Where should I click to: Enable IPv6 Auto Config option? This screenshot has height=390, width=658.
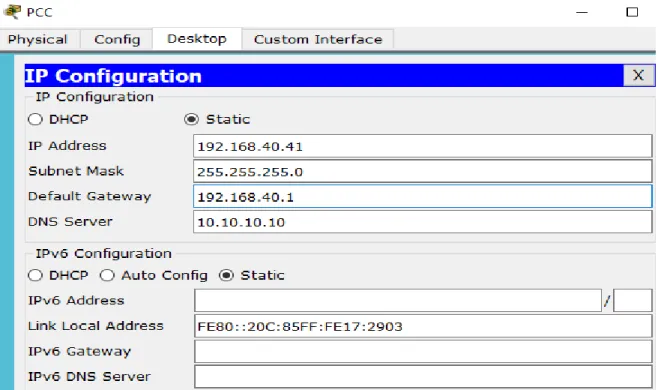pos(107,275)
